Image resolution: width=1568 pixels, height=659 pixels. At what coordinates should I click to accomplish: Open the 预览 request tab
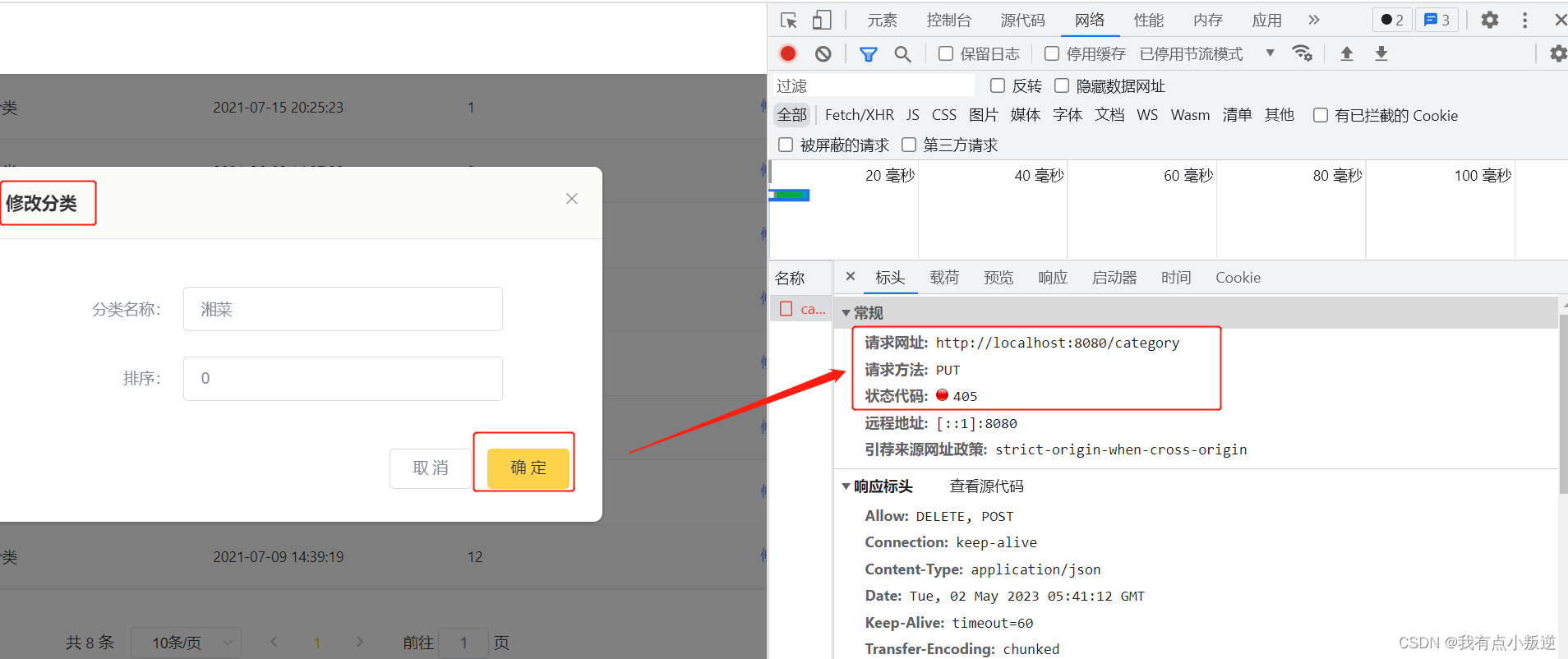tap(998, 278)
